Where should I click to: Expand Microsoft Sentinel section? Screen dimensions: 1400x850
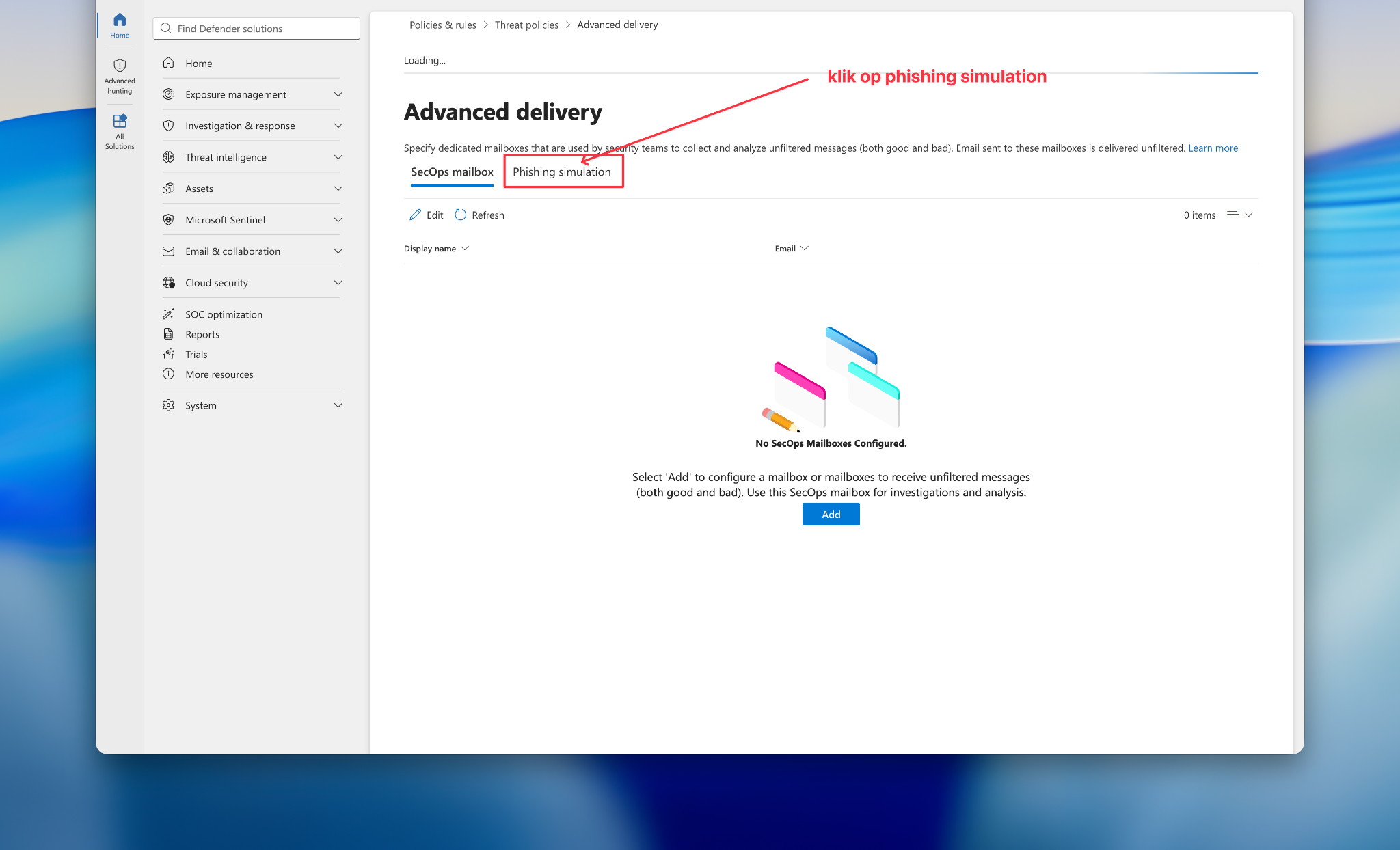coord(338,220)
